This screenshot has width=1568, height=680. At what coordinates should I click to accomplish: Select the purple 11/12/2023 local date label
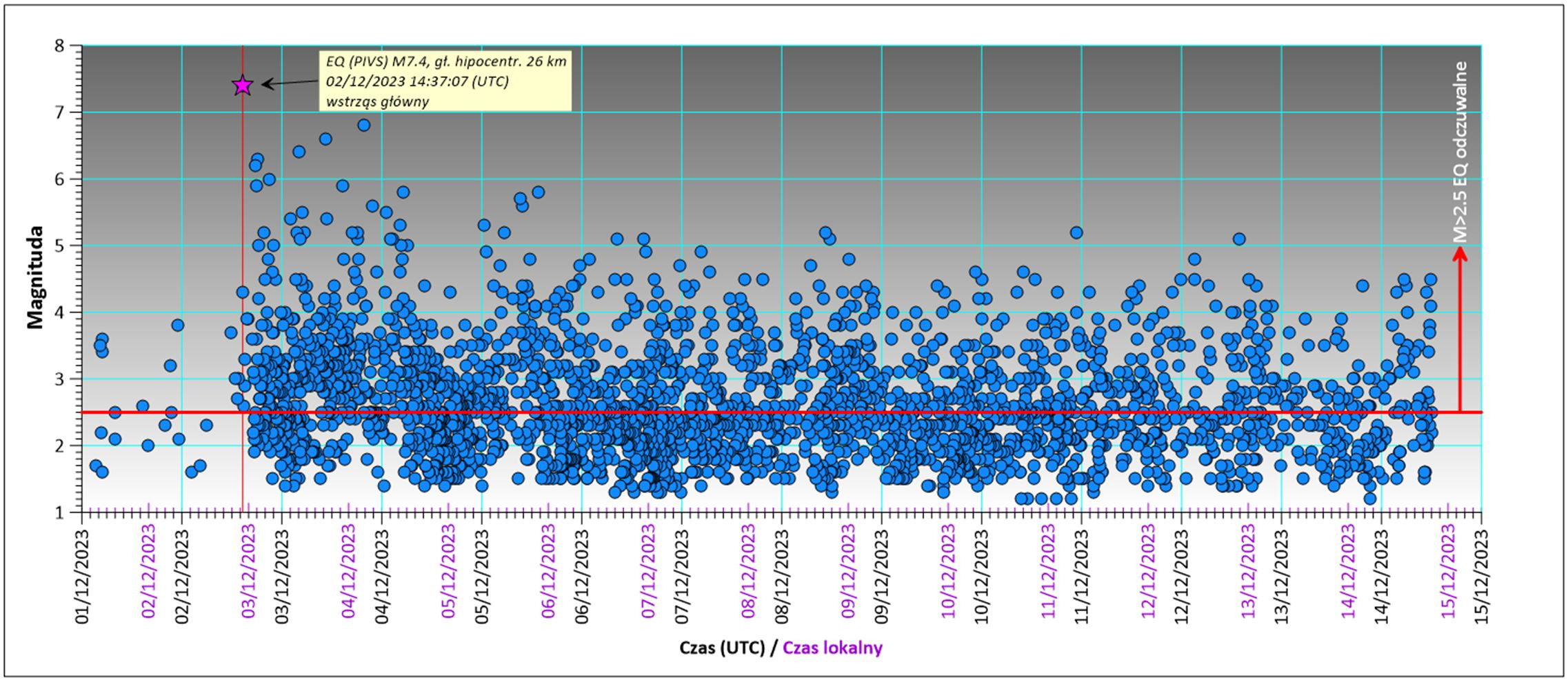tap(1048, 572)
